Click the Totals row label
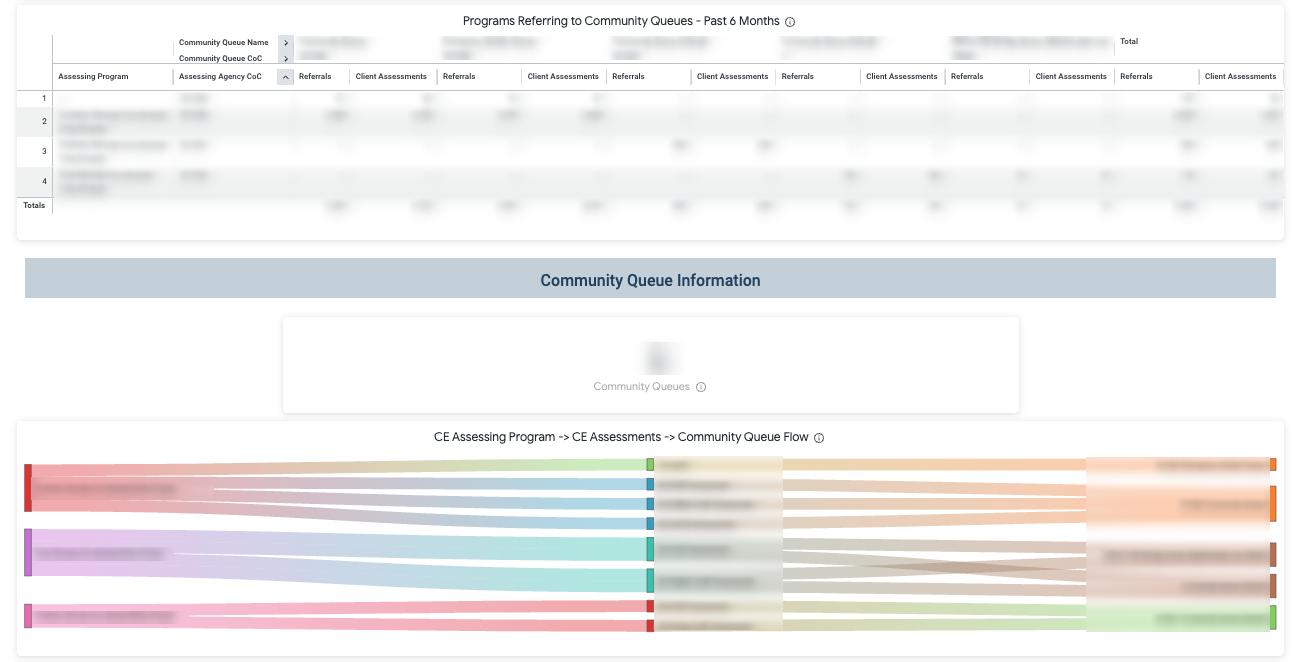The height and width of the screenshot is (662, 1293). pos(34,205)
